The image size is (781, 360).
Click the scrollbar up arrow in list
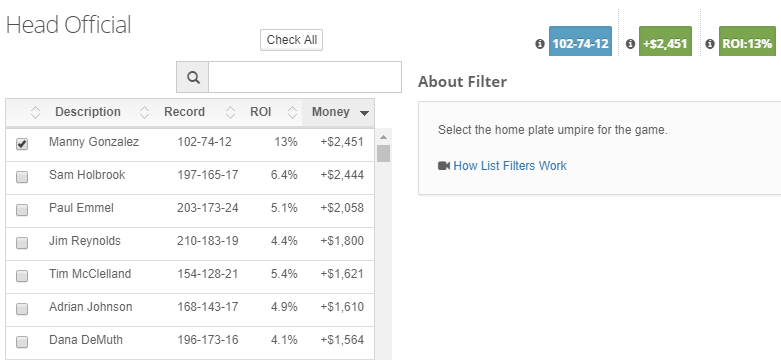(x=383, y=137)
